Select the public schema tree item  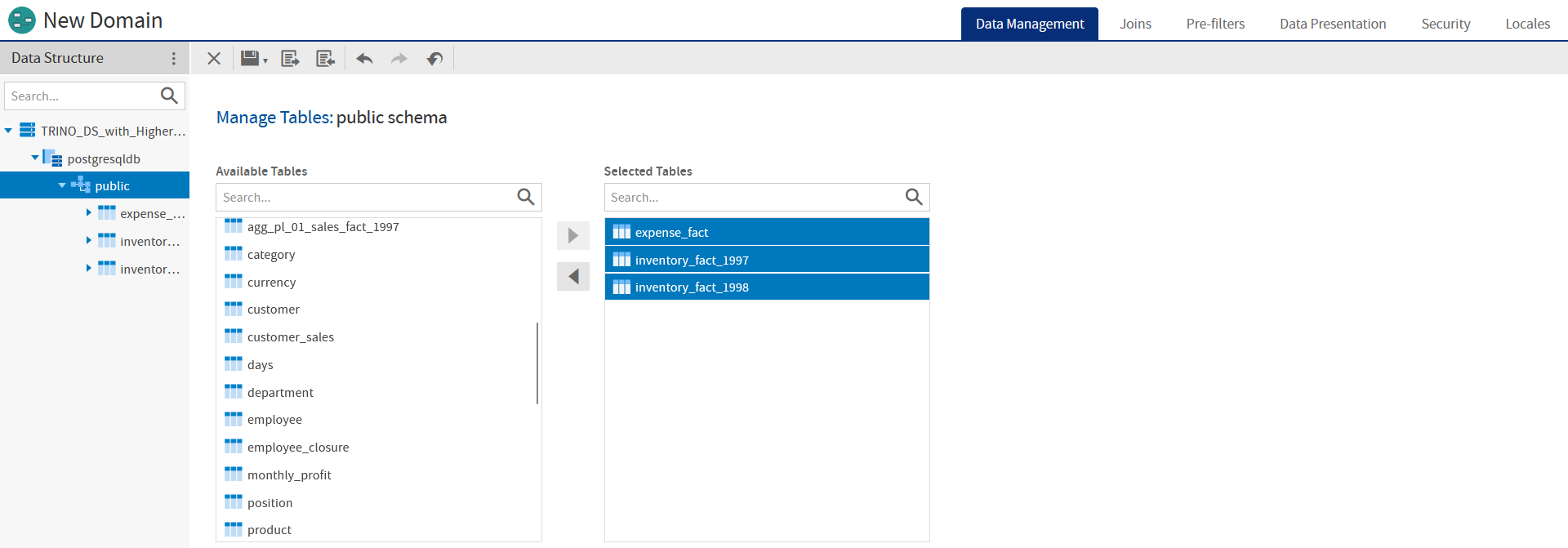tap(95, 185)
